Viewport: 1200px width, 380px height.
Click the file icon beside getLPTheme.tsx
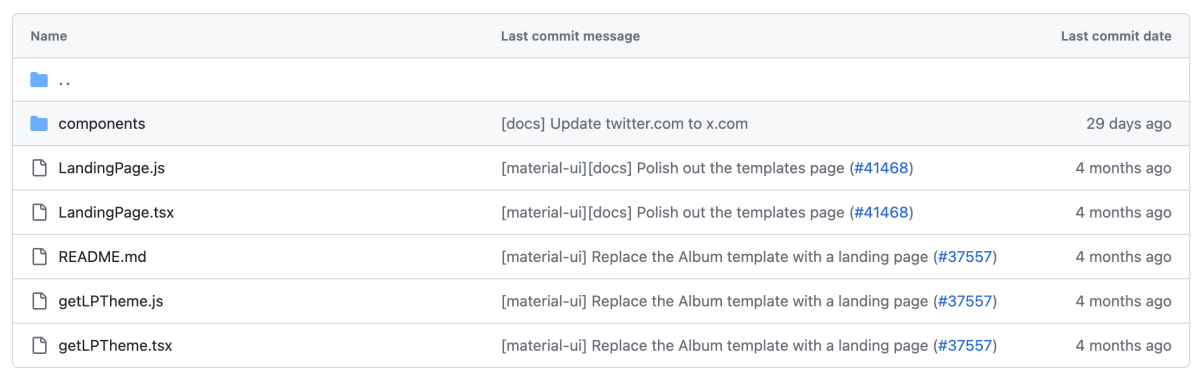[39, 345]
